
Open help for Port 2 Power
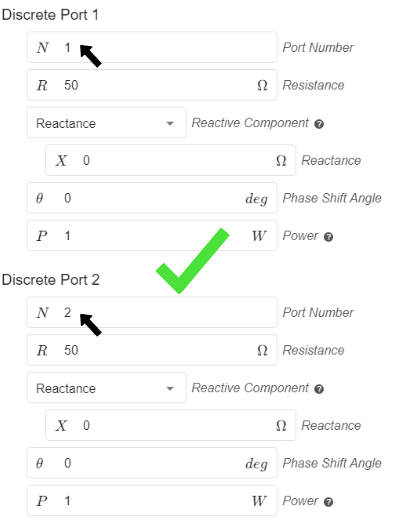point(328,502)
